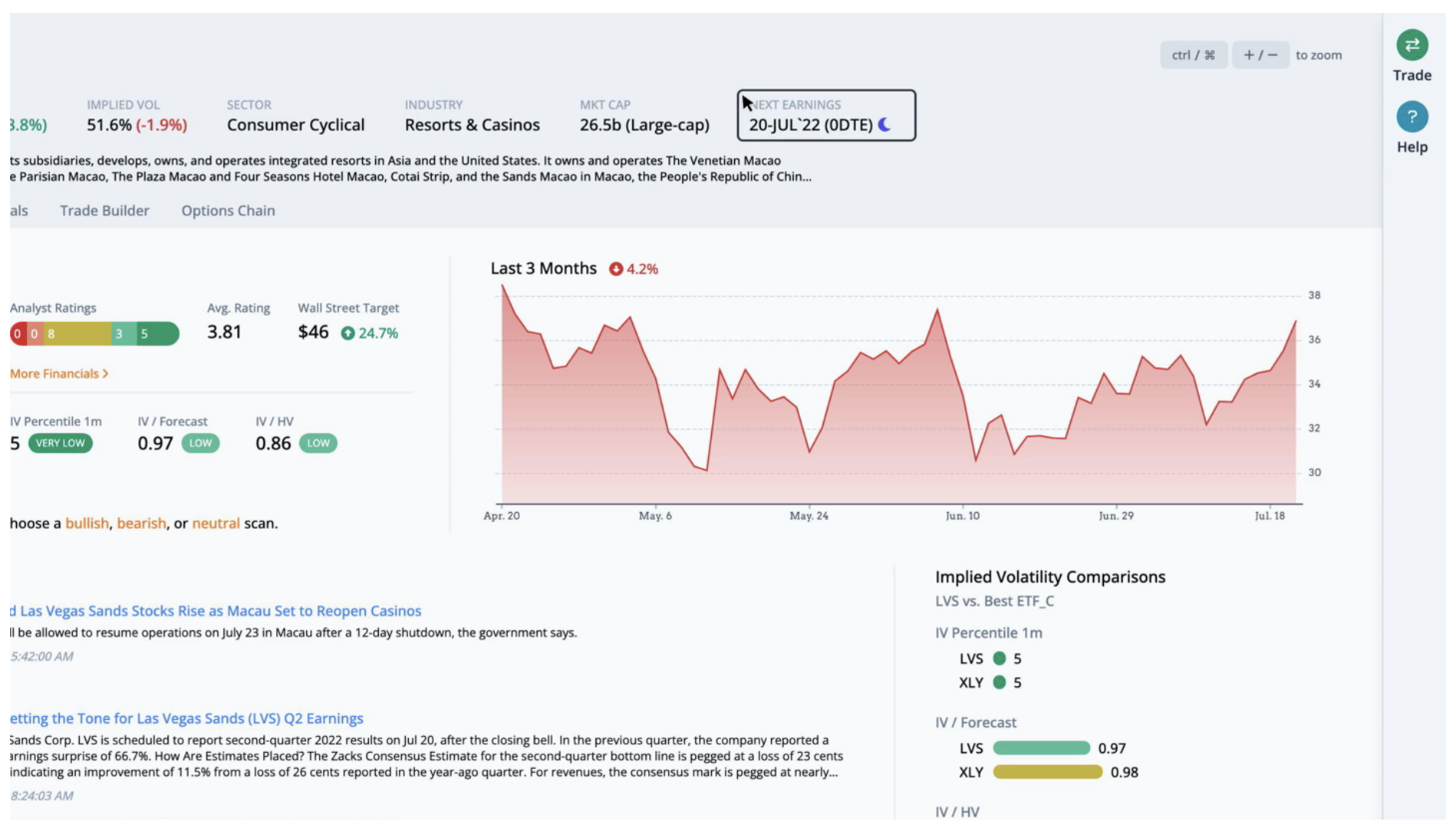Click the VERY LOW IV percentile badge
1456x828 pixels.
point(61,444)
